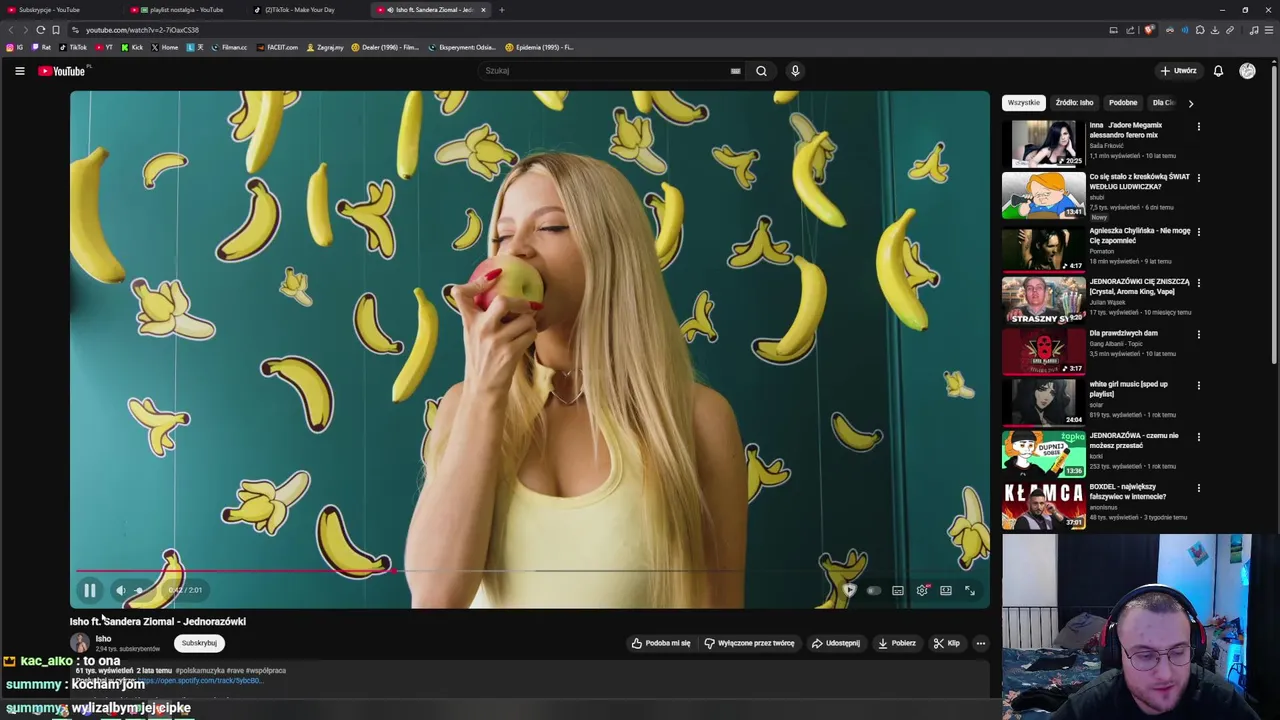This screenshot has width=1280, height=720.
Task: Open Agnieszka Chylińska Nie mogę Cię zapomnieć title
Action: pyautogui.click(x=1139, y=235)
